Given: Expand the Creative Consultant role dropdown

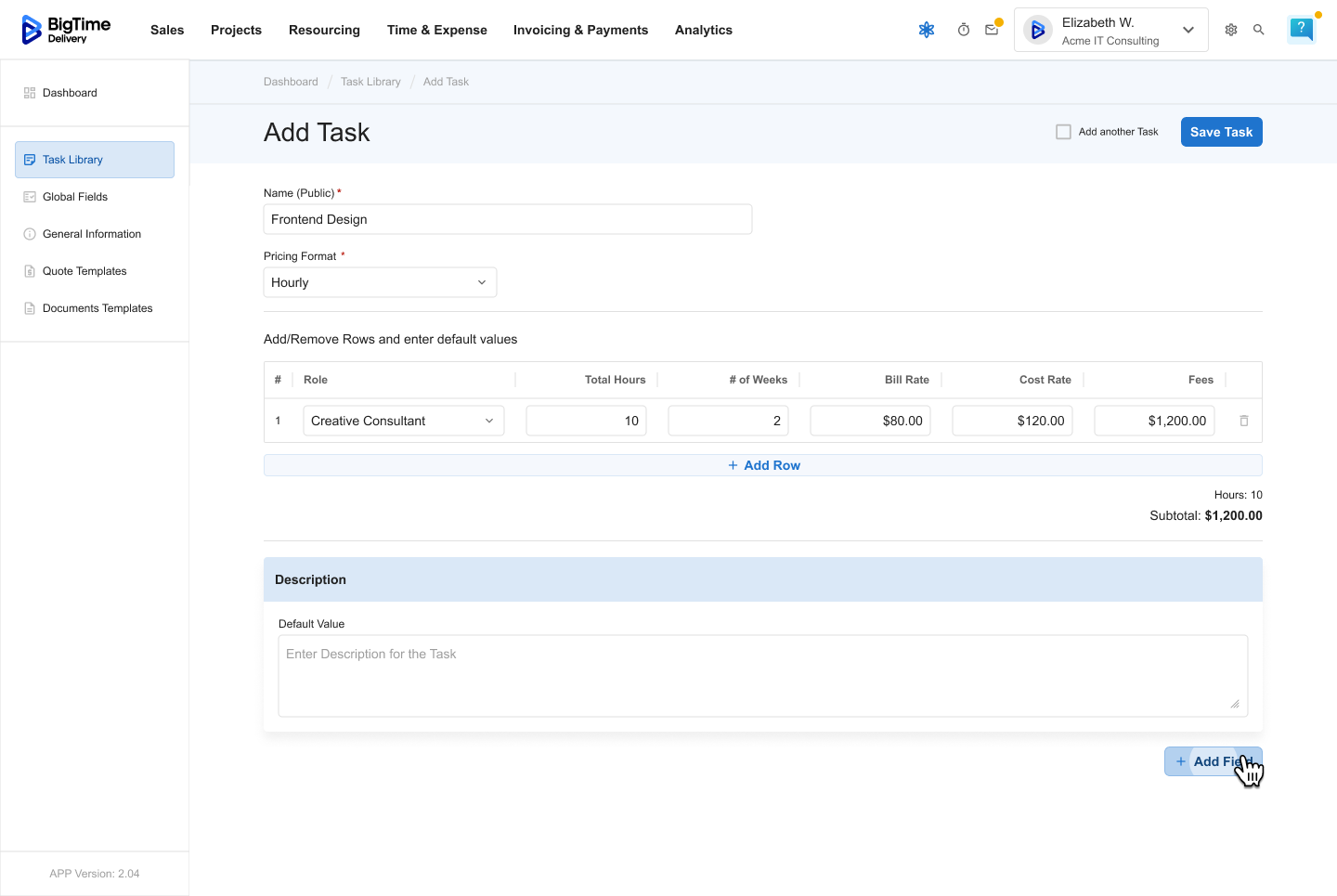Looking at the screenshot, I should (403, 421).
